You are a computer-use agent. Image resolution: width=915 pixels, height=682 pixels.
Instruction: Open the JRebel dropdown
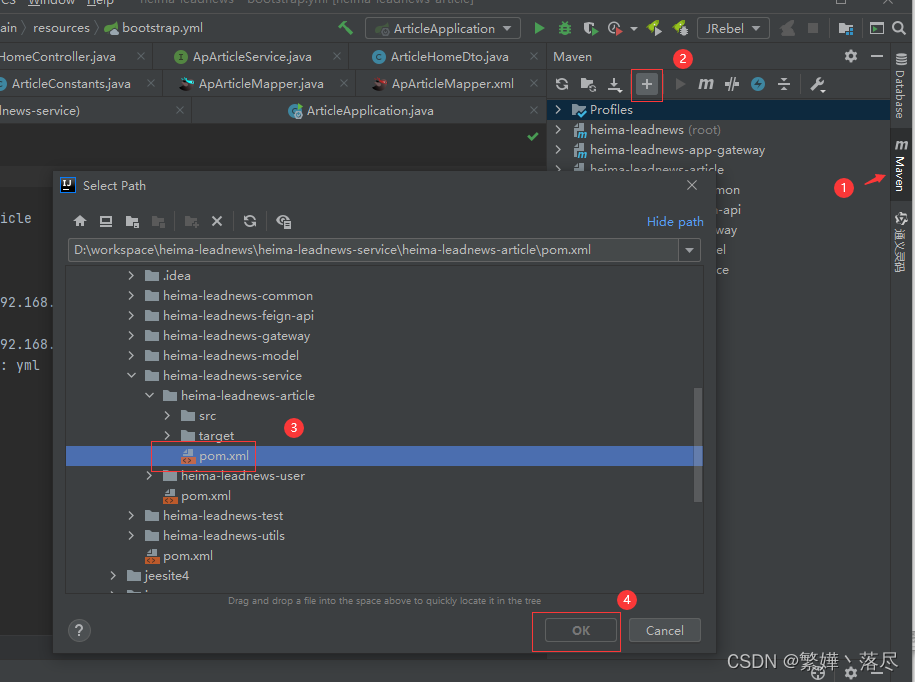coord(733,28)
